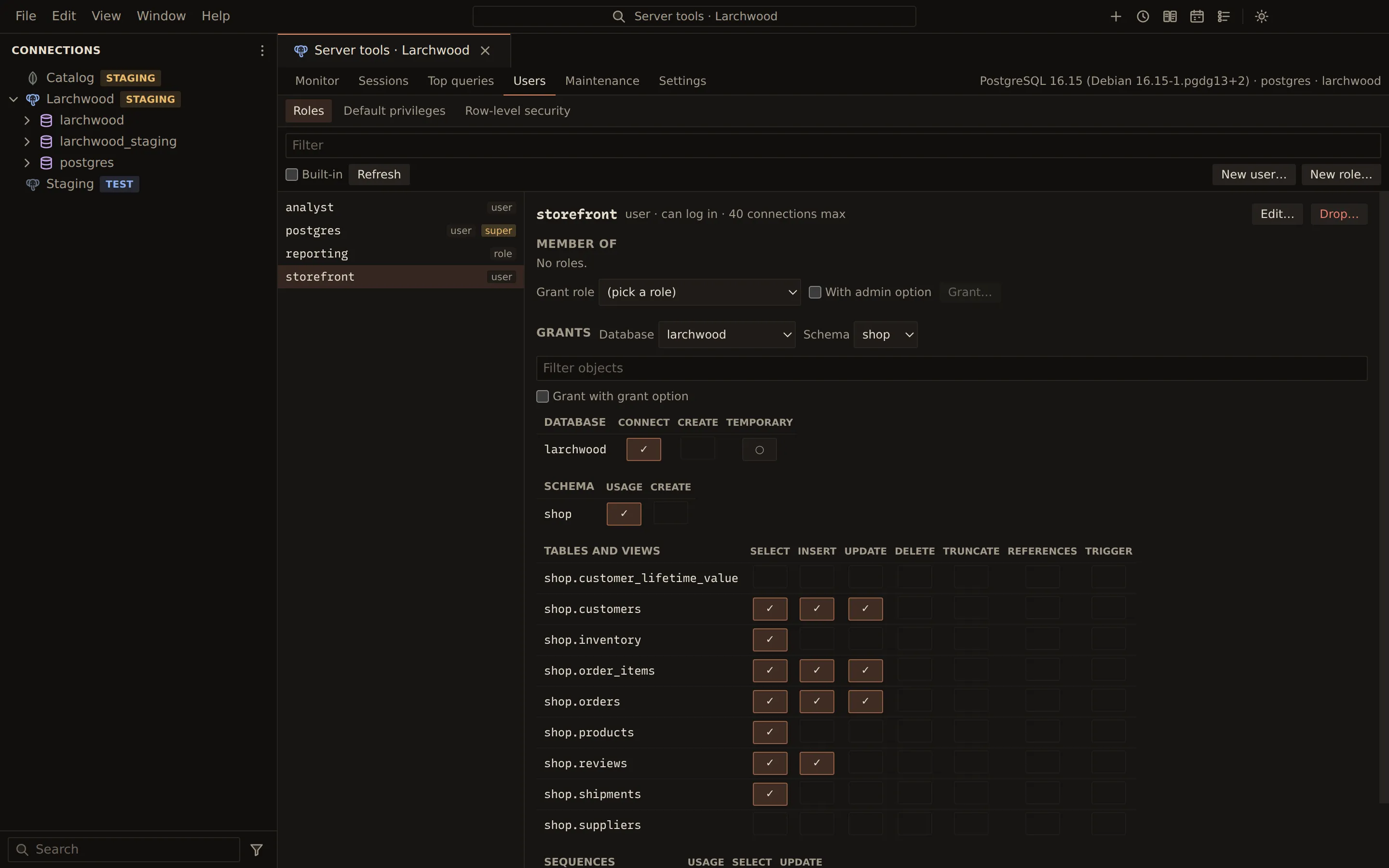The height and width of the screenshot is (868, 1389).
Task: Enable the Built-in roles checkbox
Action: pyautogui.click(x=292, y=175)
